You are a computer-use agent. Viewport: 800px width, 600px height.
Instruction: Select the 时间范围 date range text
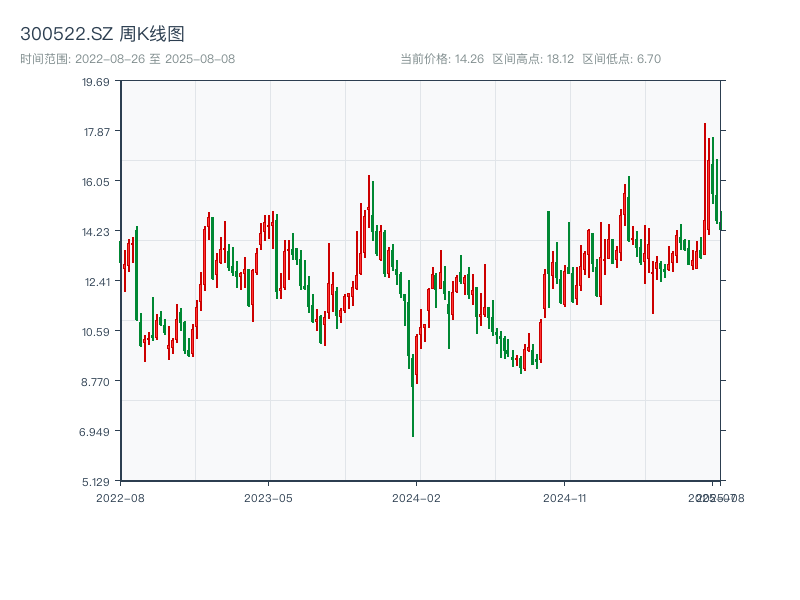pos(127,59)
